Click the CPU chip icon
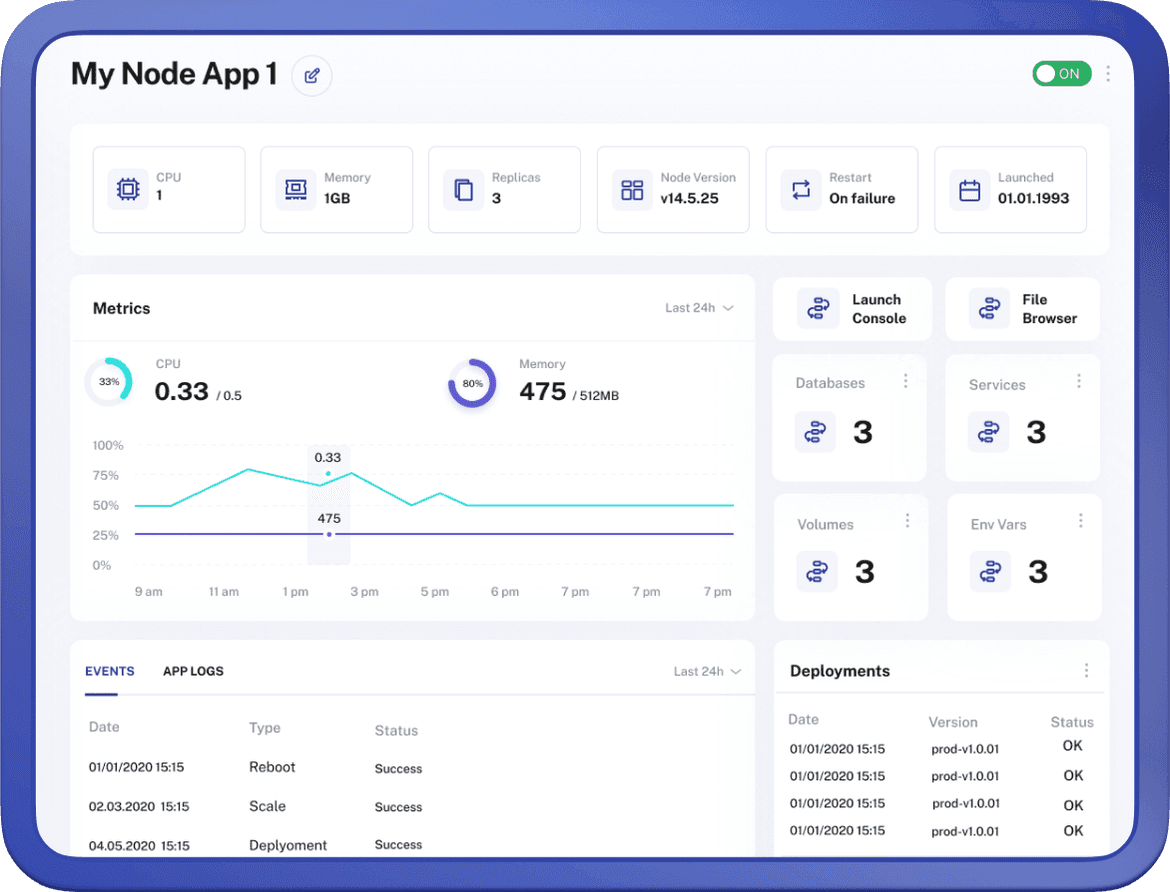Image resolution: width=1170 pixels, height=892 pixels. point(128,189)
